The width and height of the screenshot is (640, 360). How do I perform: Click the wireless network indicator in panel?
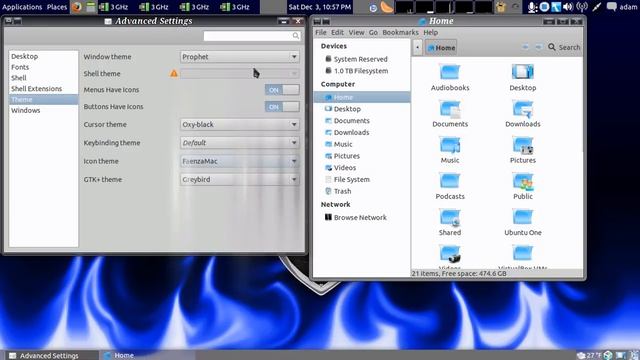582,7
